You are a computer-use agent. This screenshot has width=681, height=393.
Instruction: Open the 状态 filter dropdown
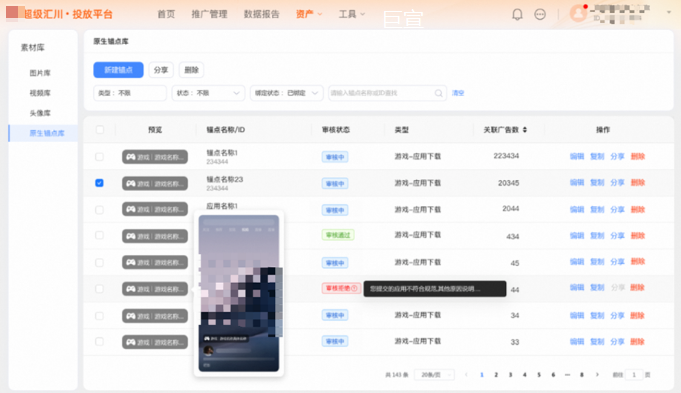(208, 93)
